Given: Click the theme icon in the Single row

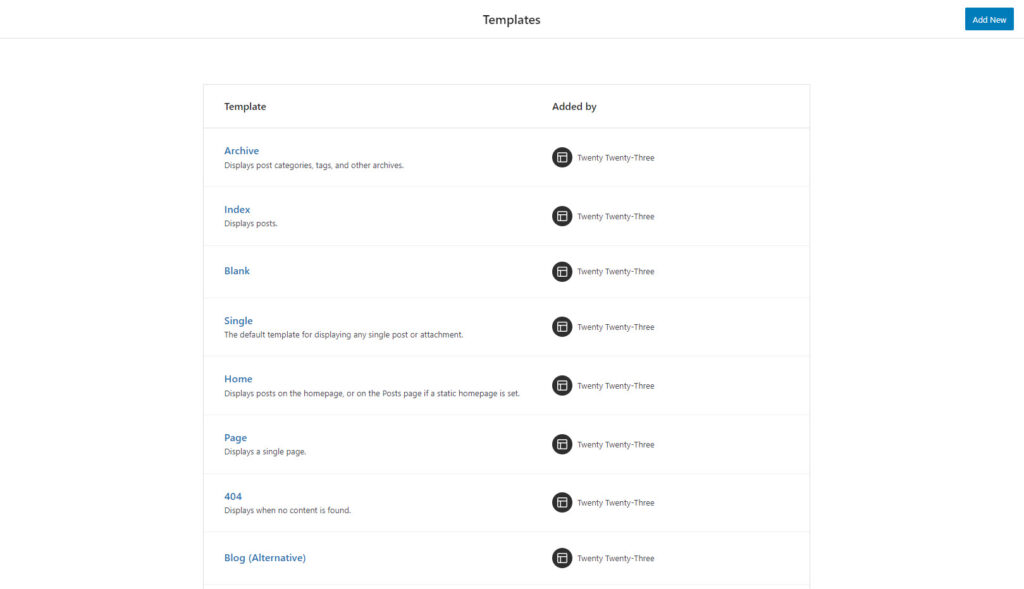Looking at the screenshot, I should tap(562, 326).
